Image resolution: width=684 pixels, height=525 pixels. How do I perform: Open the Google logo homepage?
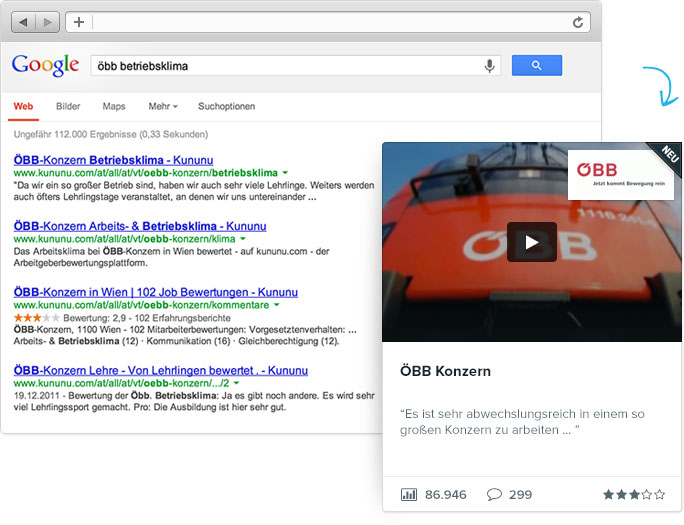tap(45, 65)
